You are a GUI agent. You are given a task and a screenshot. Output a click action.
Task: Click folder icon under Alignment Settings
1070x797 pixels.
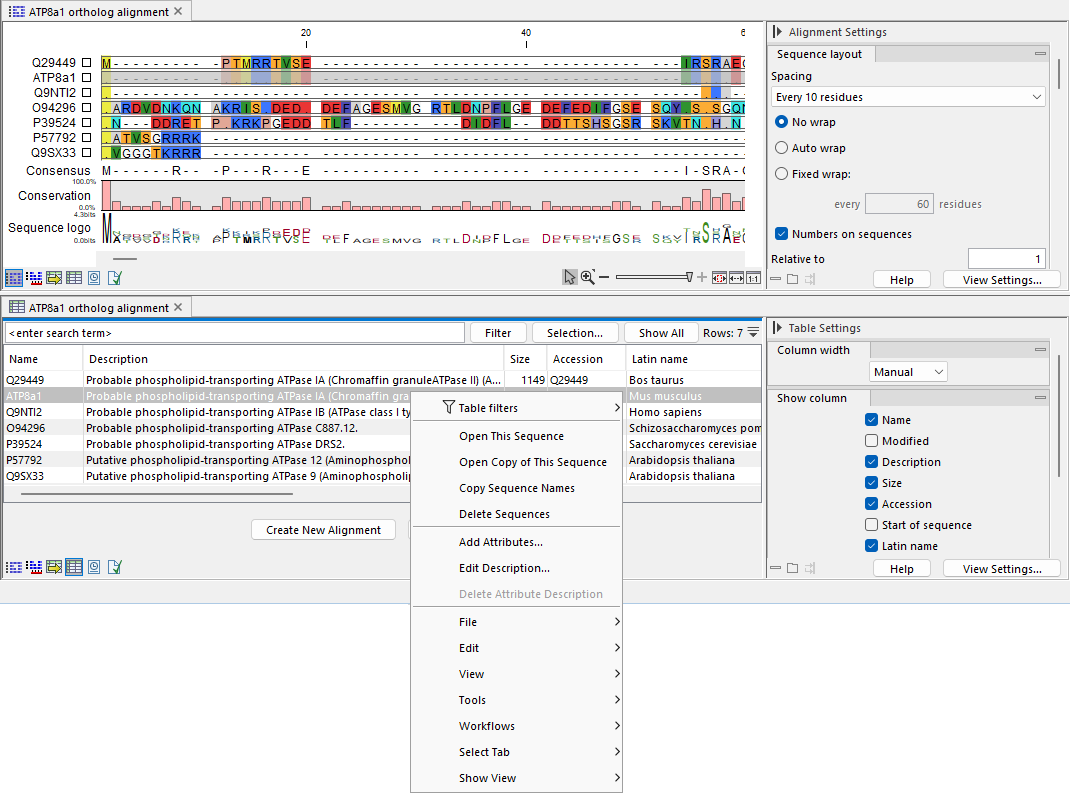792,279
